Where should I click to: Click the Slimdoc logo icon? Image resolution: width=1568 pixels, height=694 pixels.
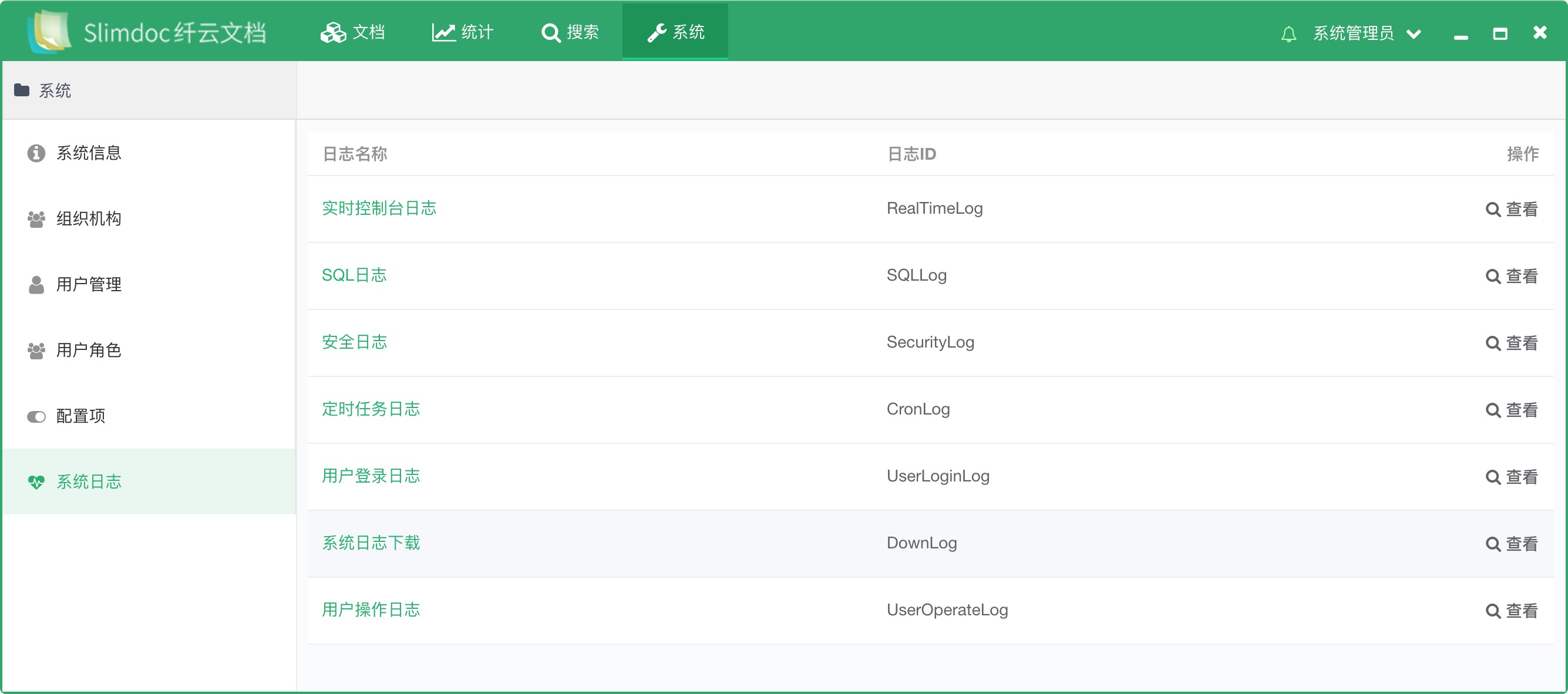pyautogui.click(x=49, y=32)
